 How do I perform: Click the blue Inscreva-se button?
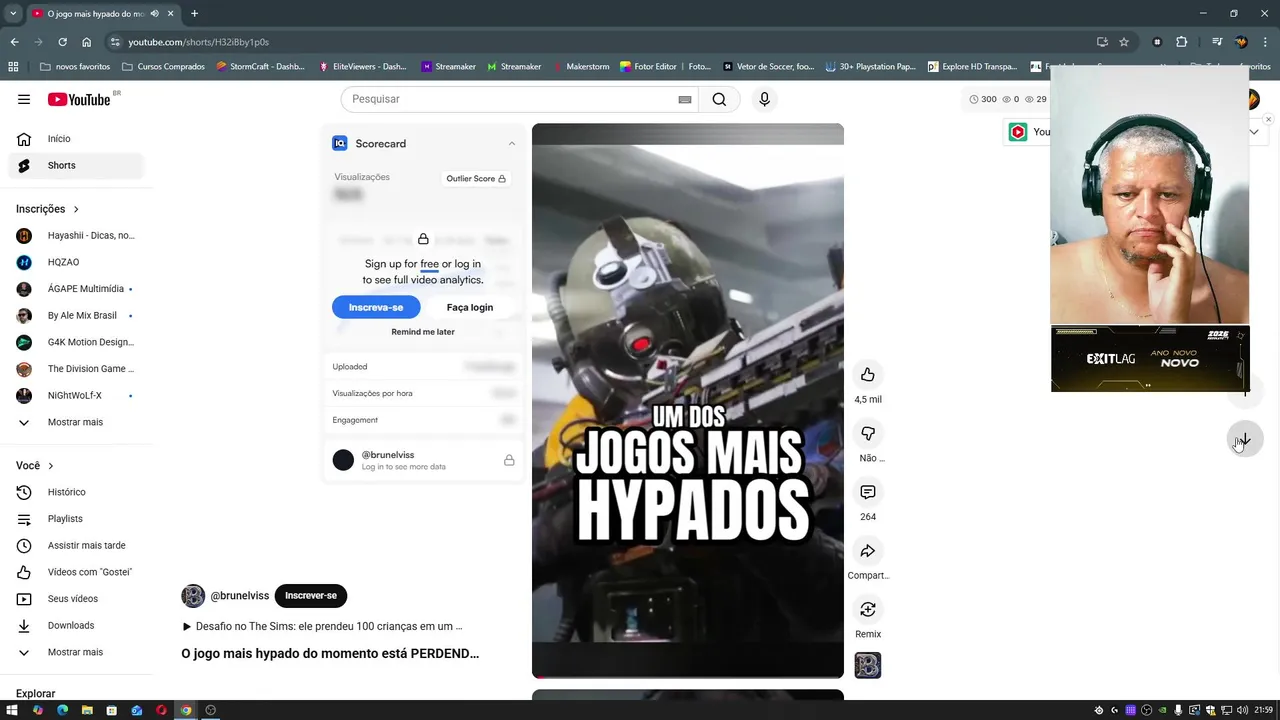[x=376, y=307]
